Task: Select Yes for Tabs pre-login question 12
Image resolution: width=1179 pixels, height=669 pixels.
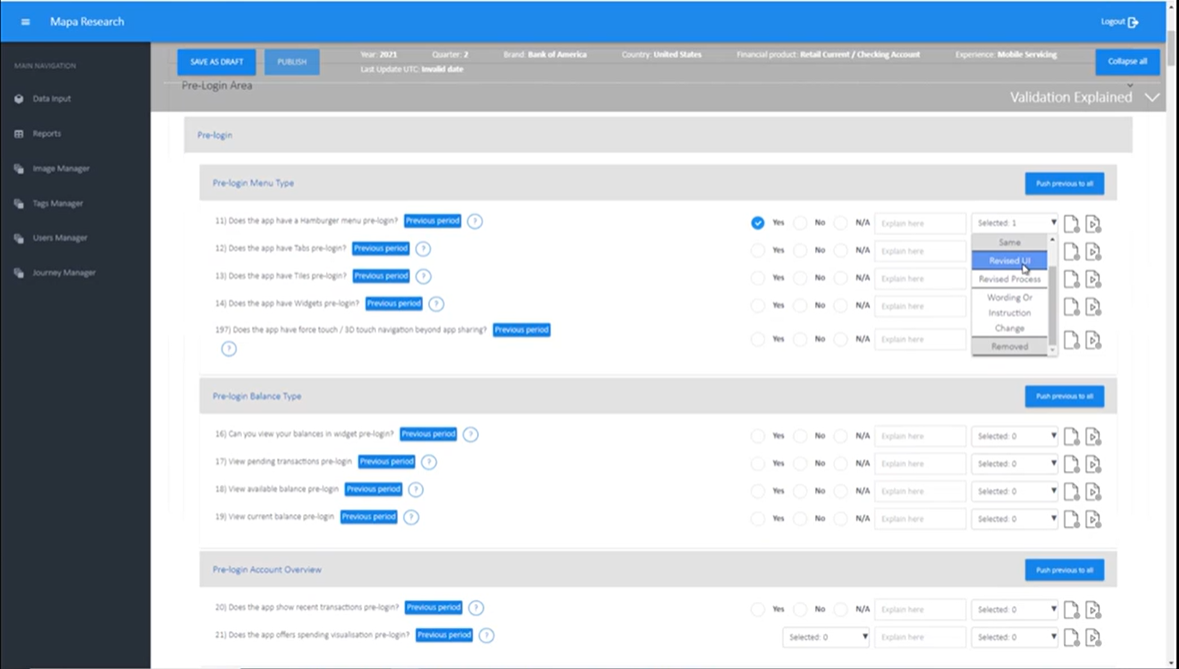Action: (757, 250)
